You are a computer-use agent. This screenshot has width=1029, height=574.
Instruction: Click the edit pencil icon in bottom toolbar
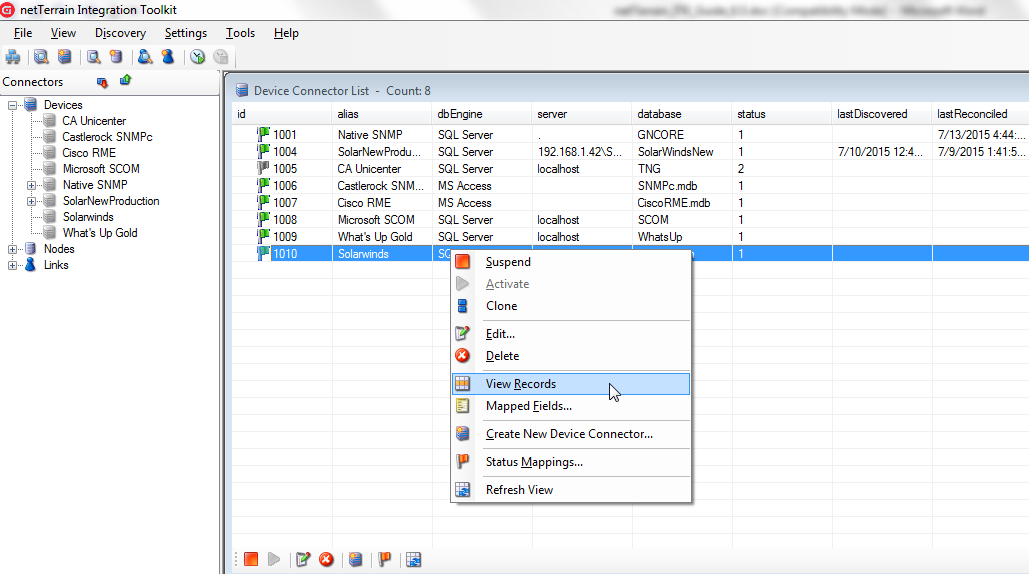[x=303, y=560]
